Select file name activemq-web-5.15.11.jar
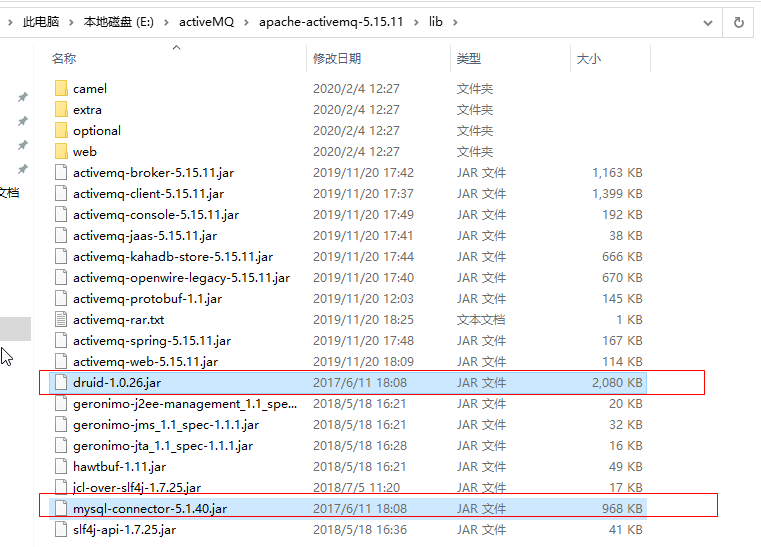Viewport: 761px width, 547px height. pos(145,362)
